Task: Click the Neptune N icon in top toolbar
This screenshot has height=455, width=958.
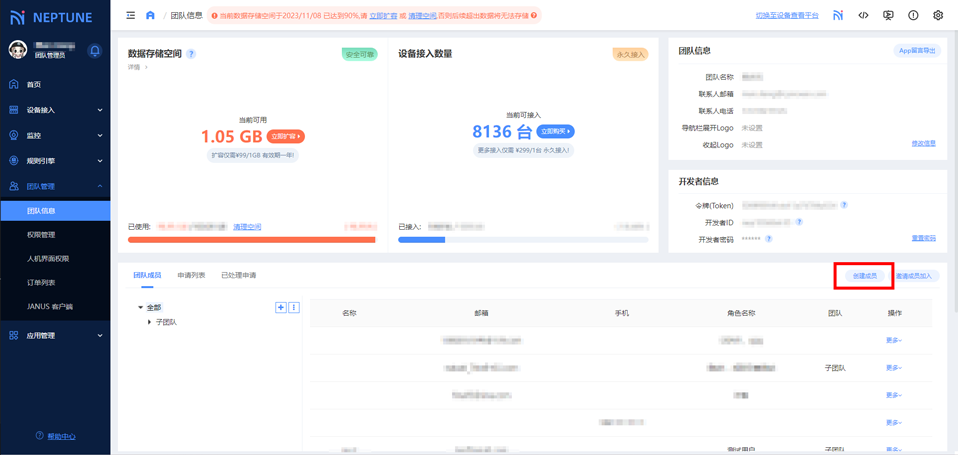Action: pos(838,16)
